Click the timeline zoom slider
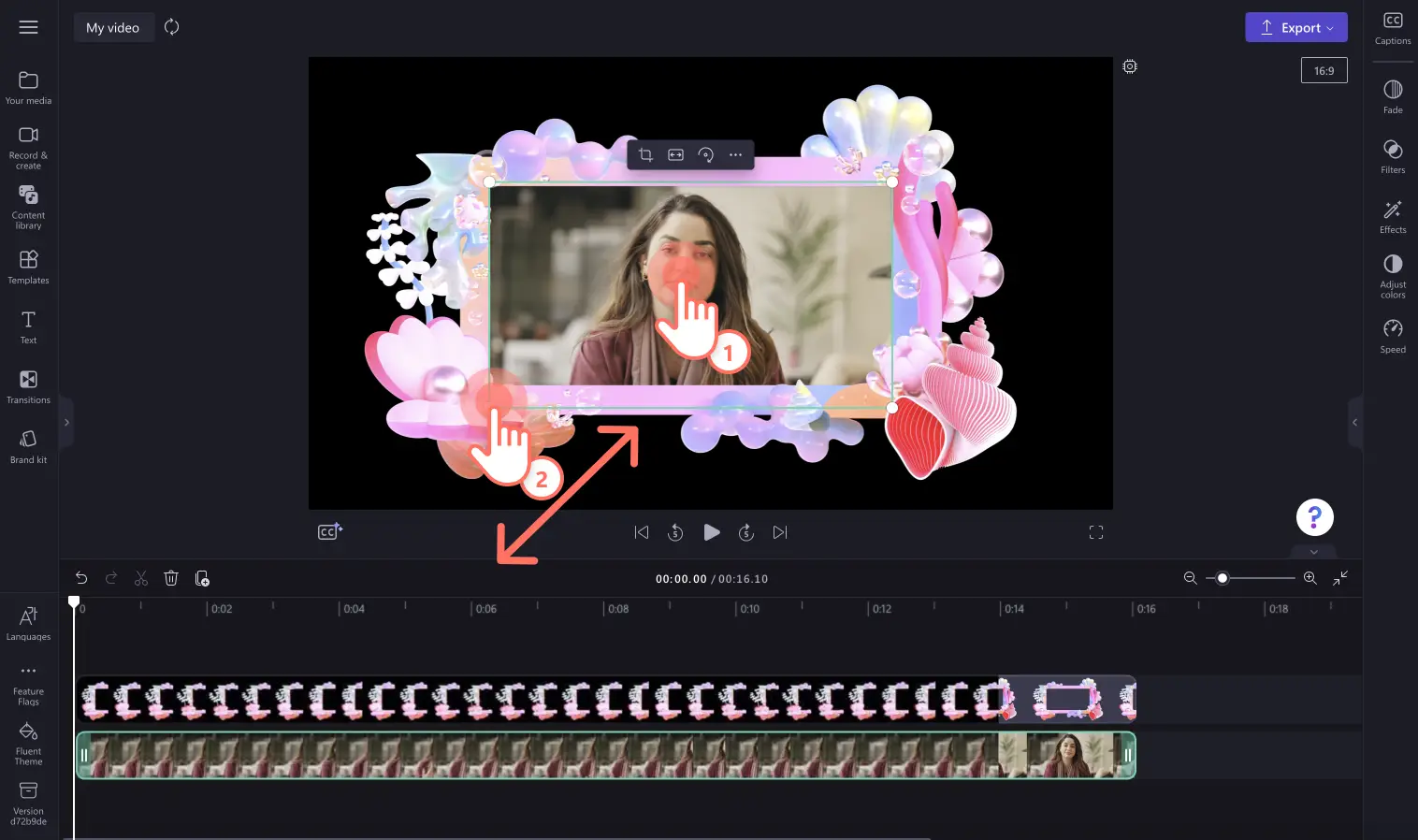 (x=1251, y=578)
